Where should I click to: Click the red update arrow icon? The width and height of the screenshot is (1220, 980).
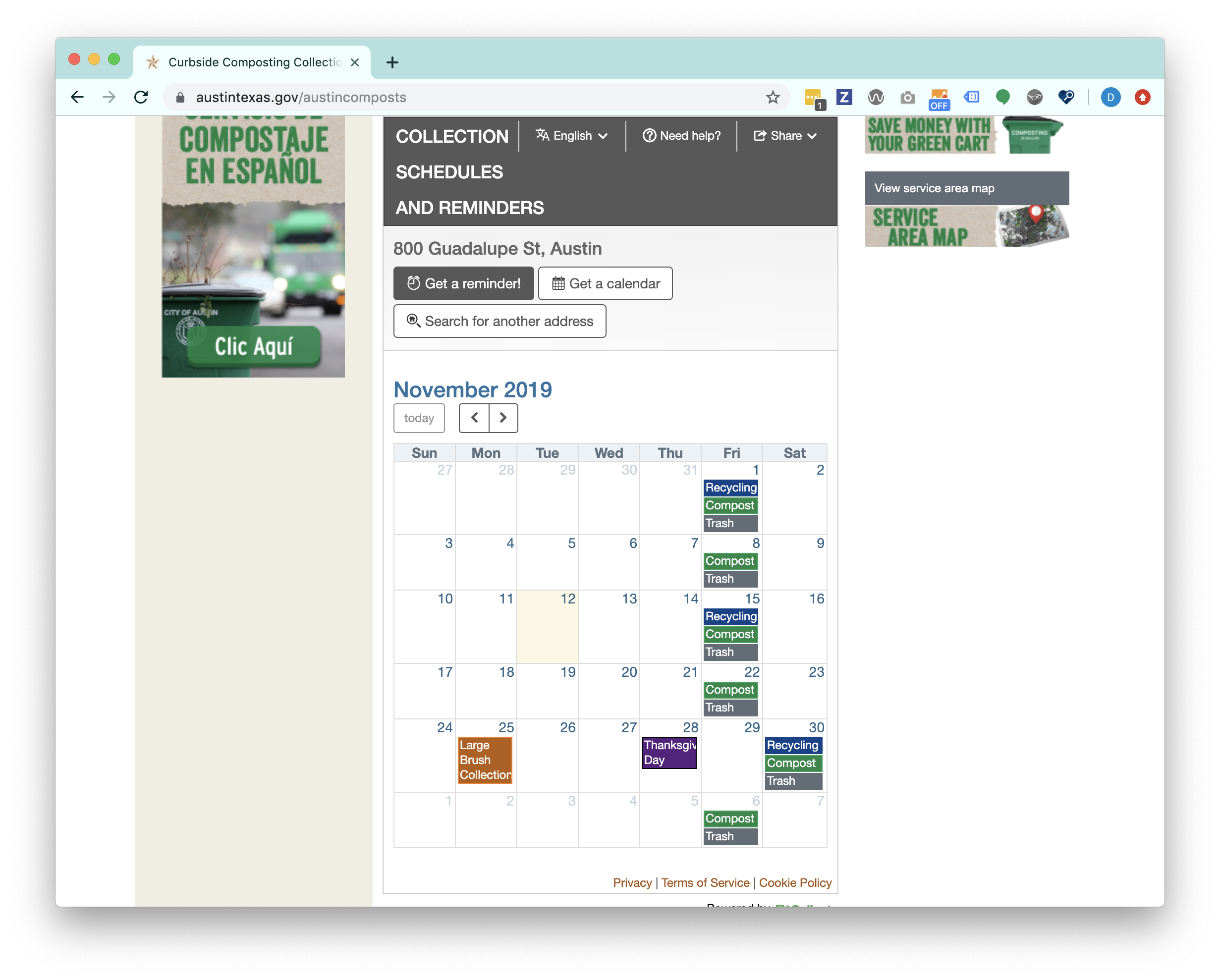[x=1143, y=97]
